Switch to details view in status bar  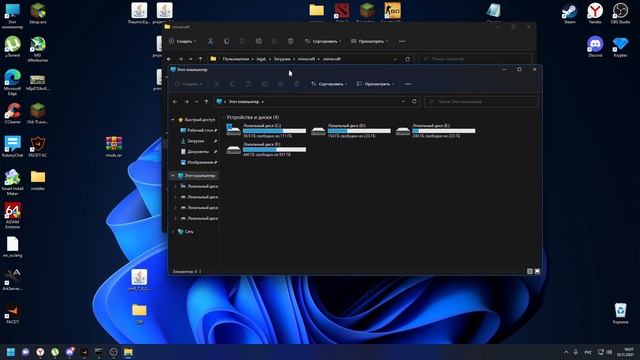(x=530, y=271)
